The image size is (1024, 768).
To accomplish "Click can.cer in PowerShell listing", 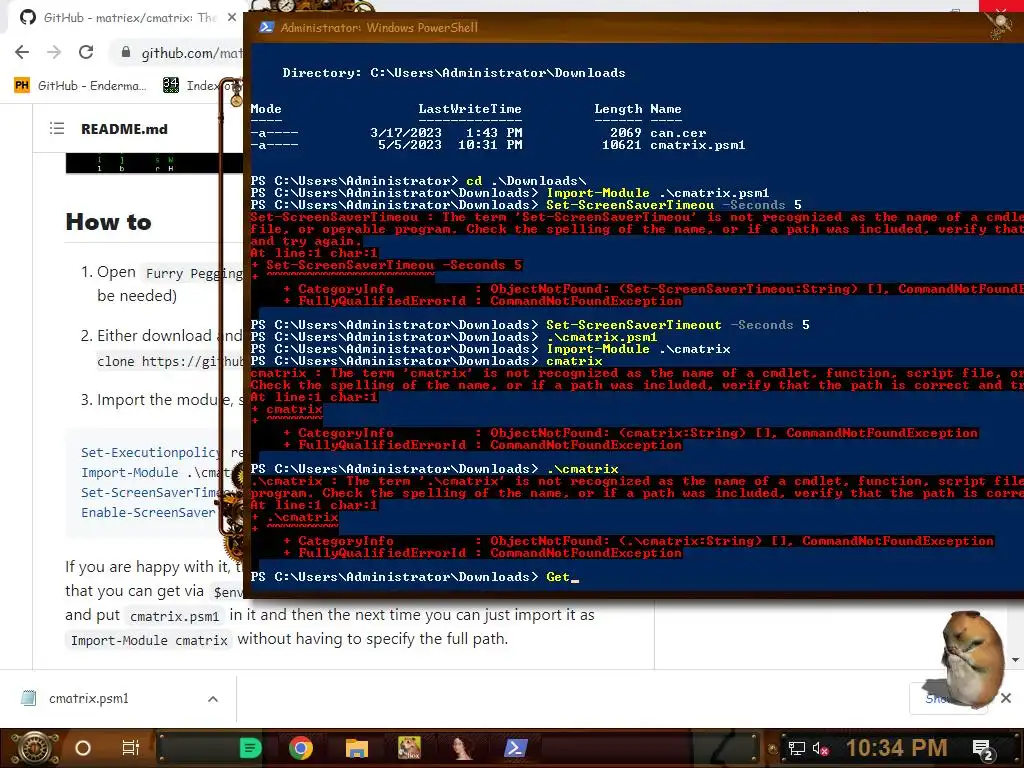I will click(678, 133).
